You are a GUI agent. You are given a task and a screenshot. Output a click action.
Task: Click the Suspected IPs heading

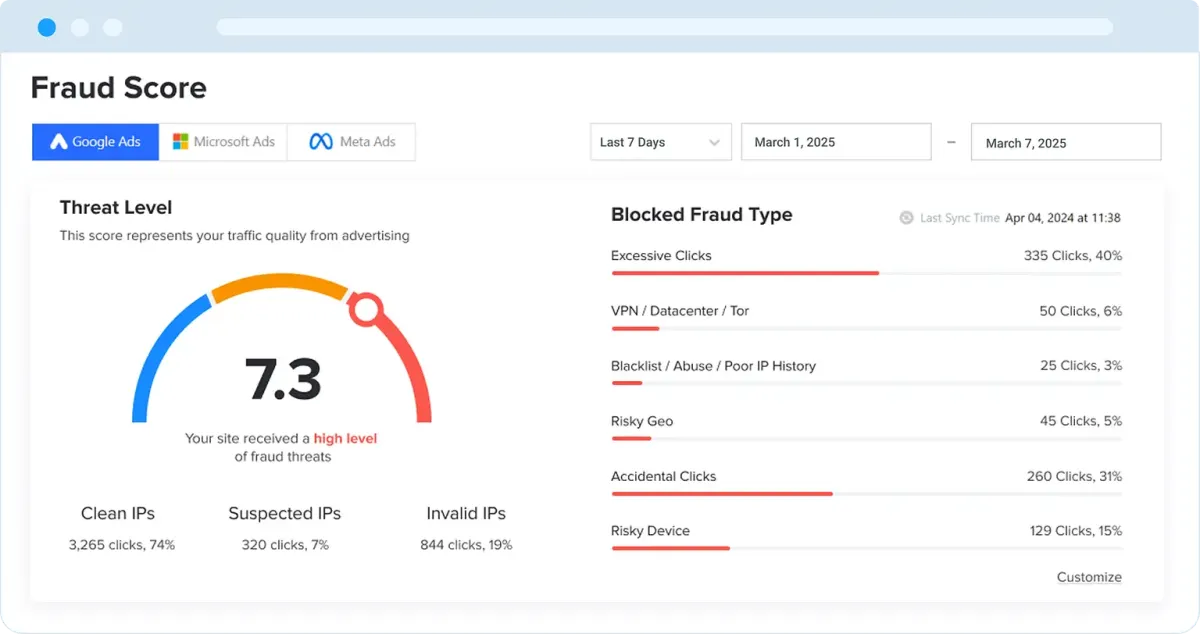click(284, 514)
